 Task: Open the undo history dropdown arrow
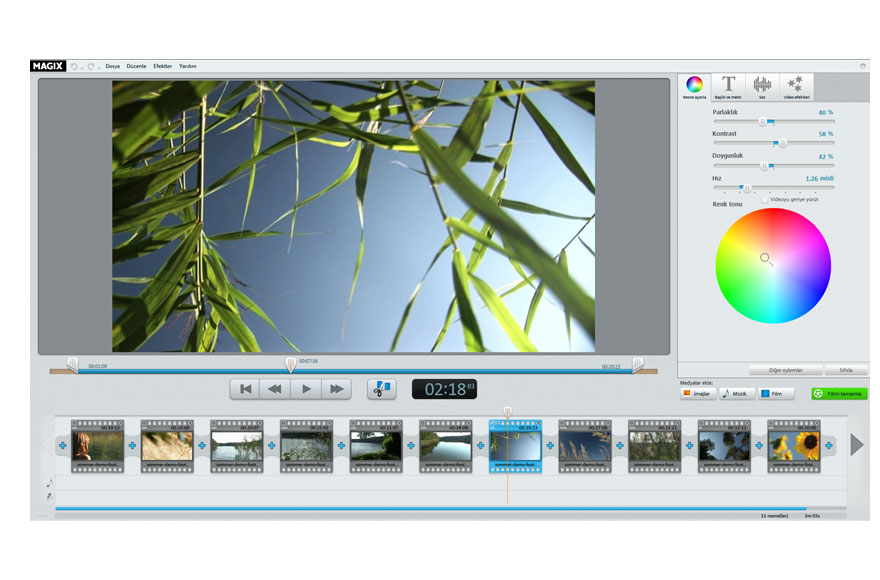82,68
